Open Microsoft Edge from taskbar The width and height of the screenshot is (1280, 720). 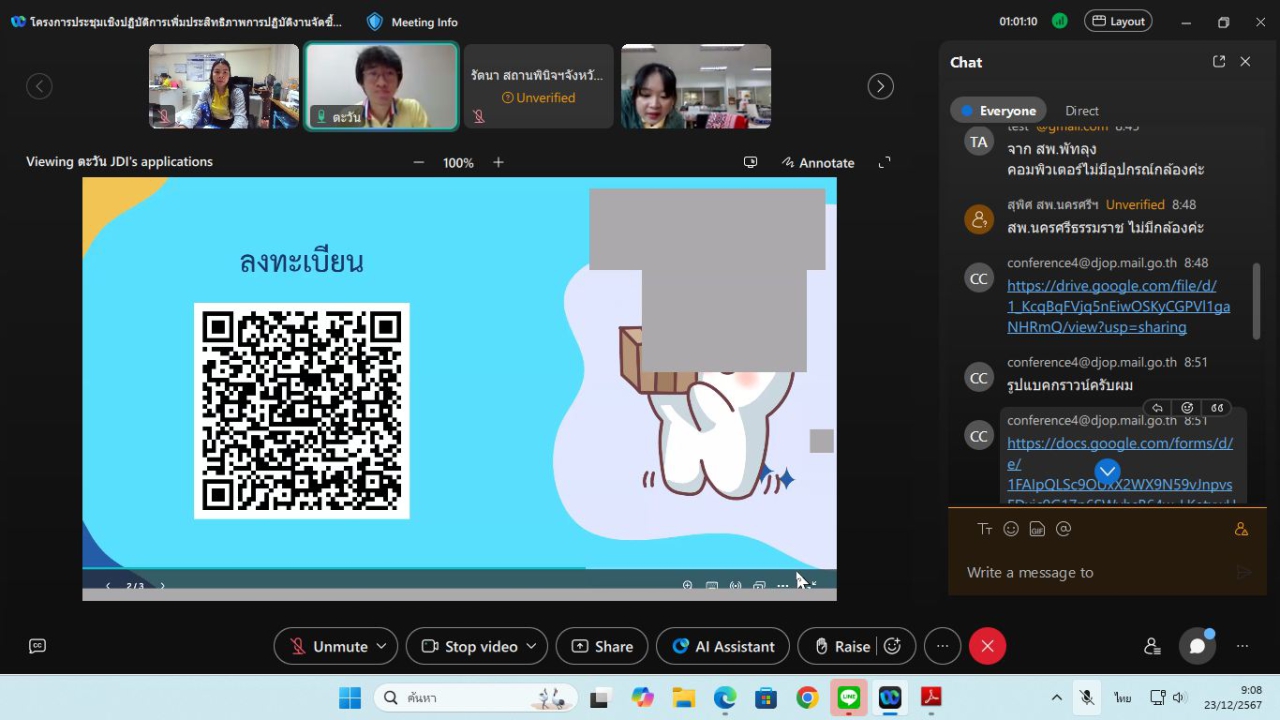point(725,698)
